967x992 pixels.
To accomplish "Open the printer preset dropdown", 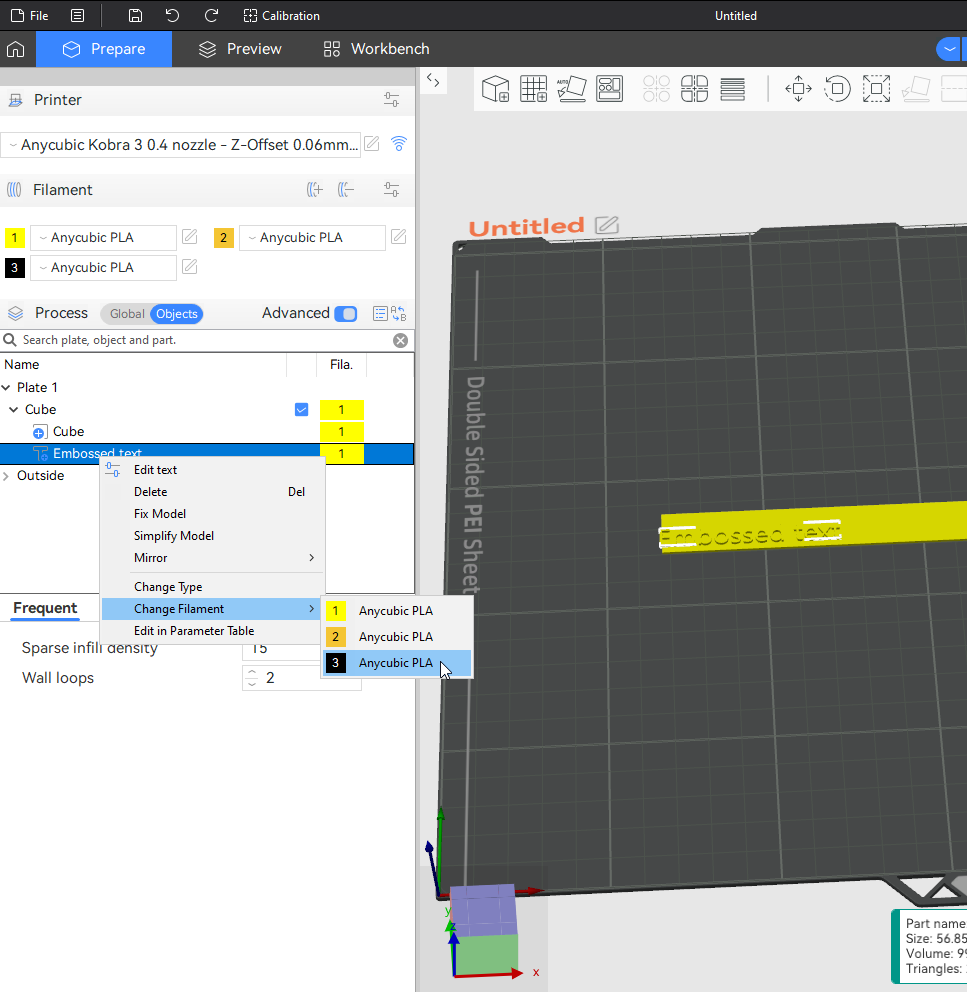I will coord(180,145).
